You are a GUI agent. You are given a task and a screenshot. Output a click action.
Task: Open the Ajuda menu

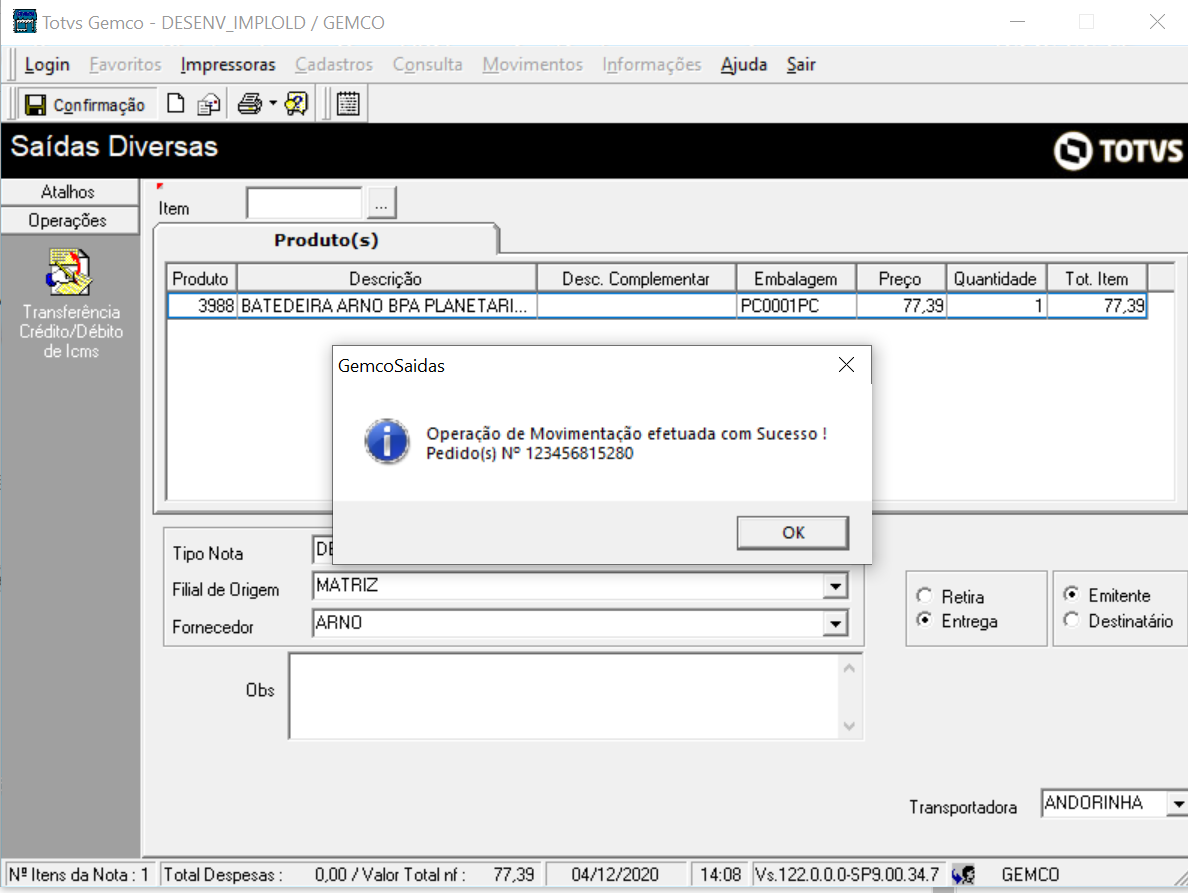coord(743,64)
